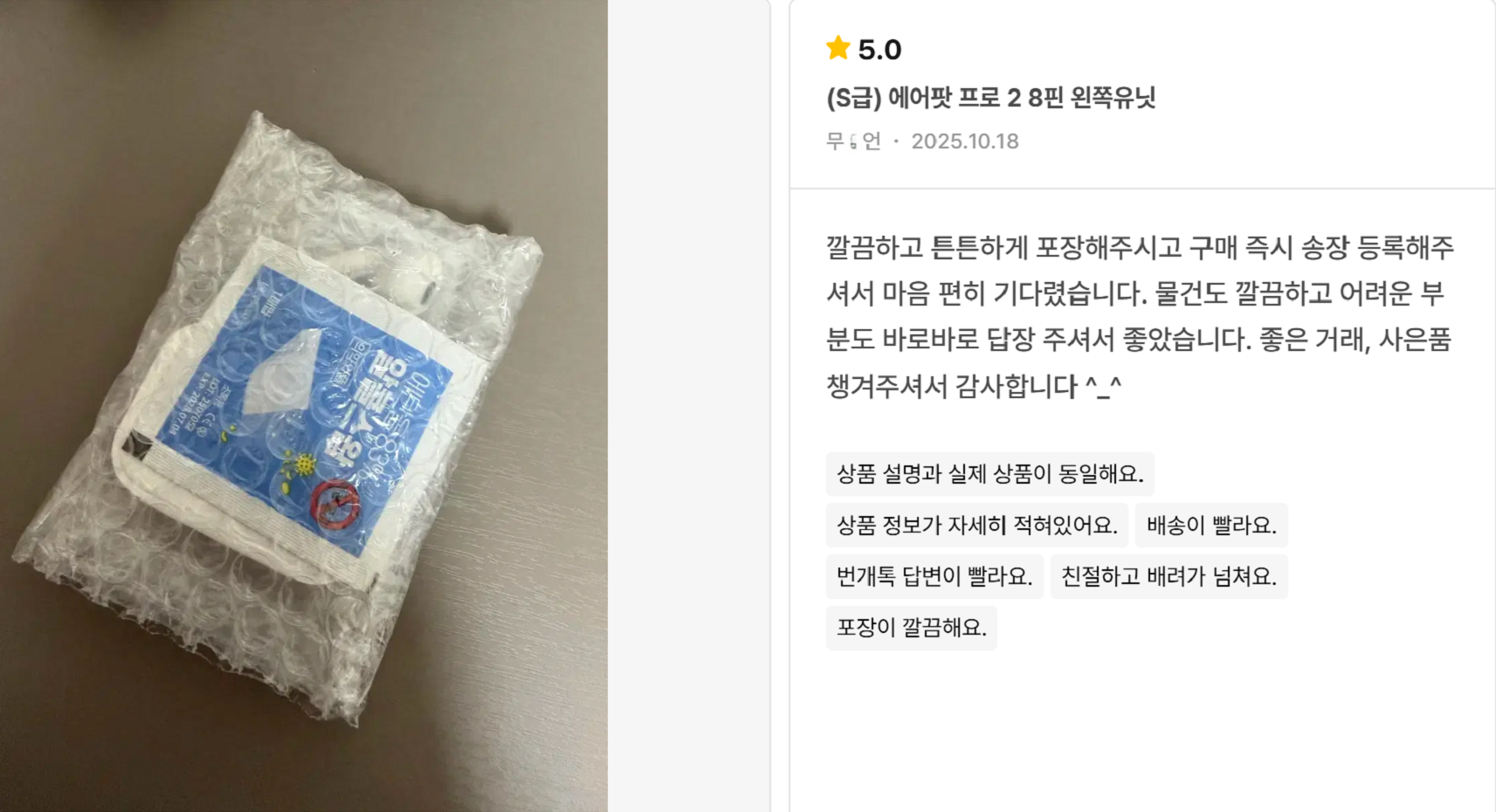Select the 상품 정보가 자세히 적혀있어요 tag

tap(977, 526)
